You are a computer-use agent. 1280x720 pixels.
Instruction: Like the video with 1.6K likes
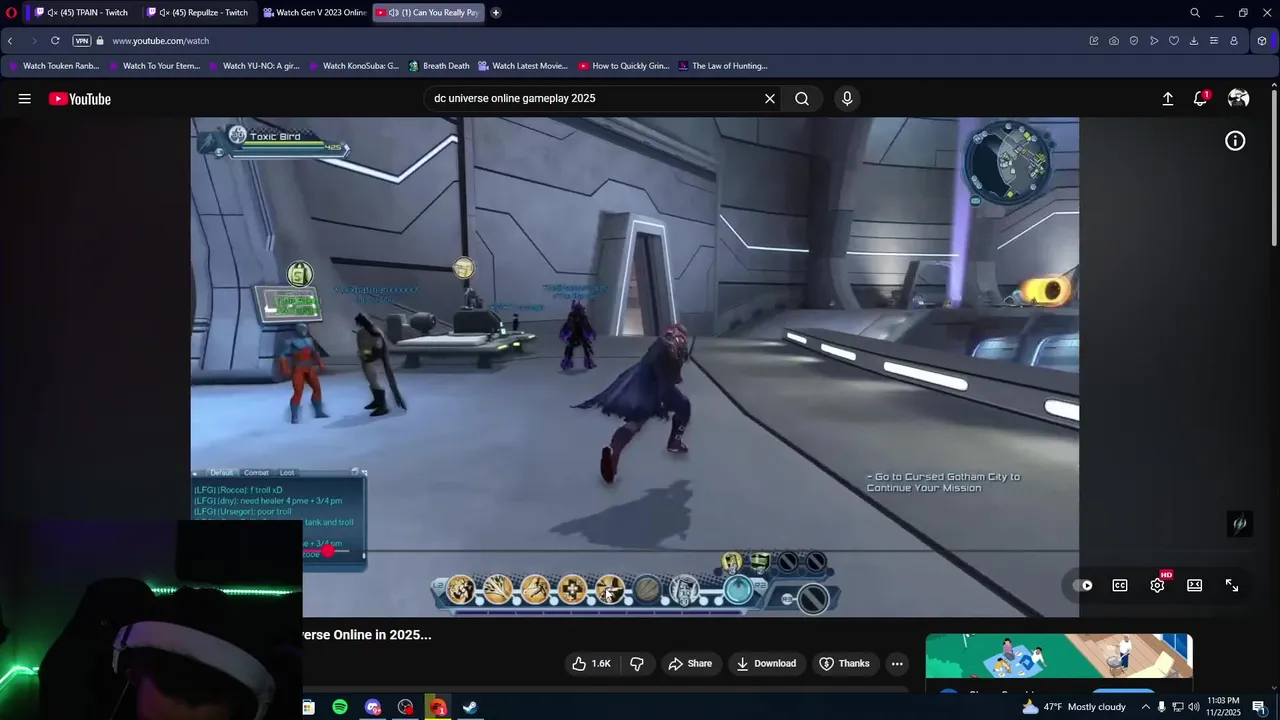pyautogui.click(x=591, y=664)
